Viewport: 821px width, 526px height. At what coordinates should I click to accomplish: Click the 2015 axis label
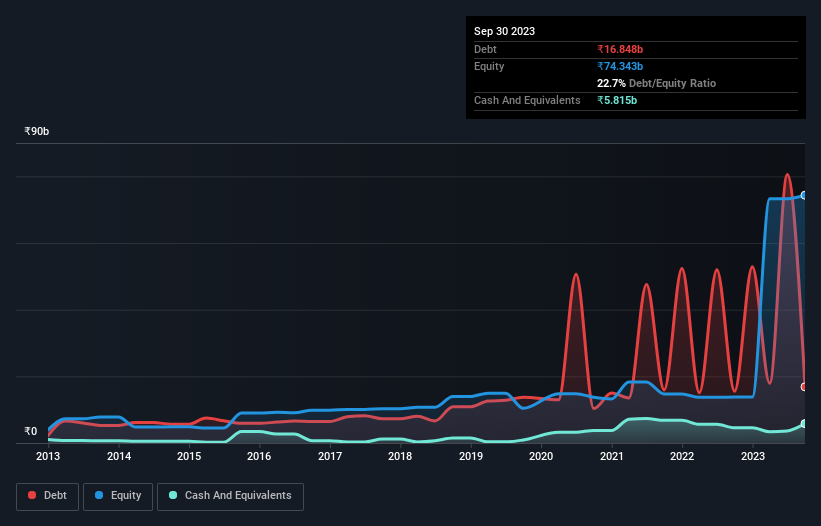pos(189,456)
